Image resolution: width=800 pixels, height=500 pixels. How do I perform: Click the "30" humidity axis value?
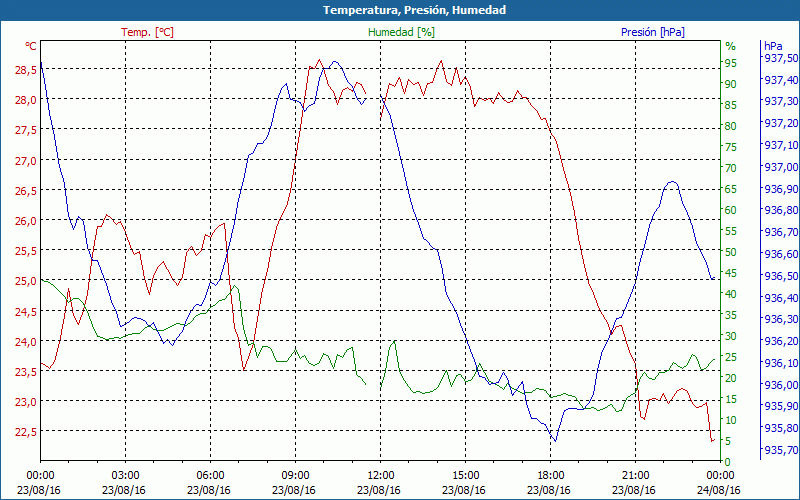pyautogui.click(x=731, y=336)
